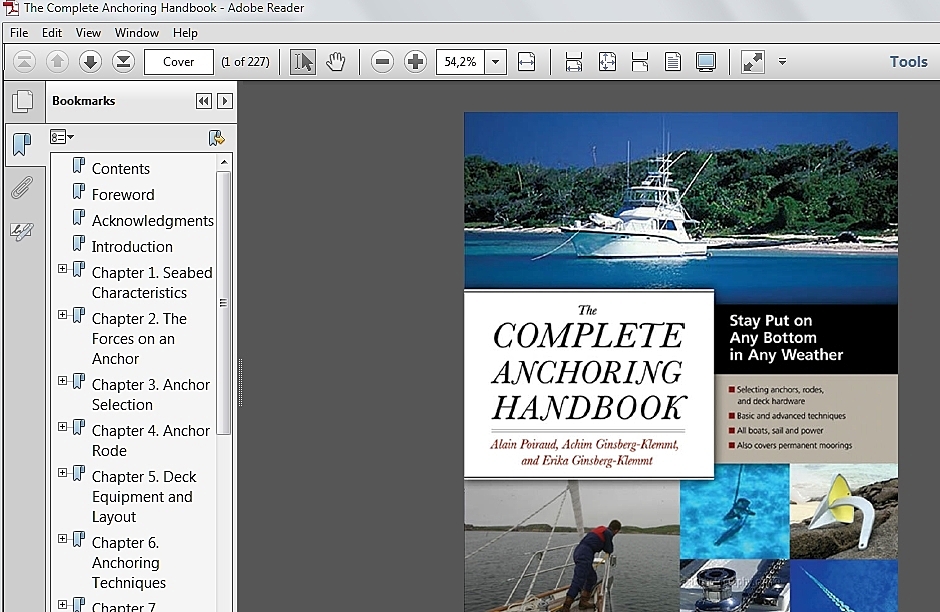Click the third page-fit icon
Image resolution: width=940 pixels, height=612 pixels.
click(640, 62)
